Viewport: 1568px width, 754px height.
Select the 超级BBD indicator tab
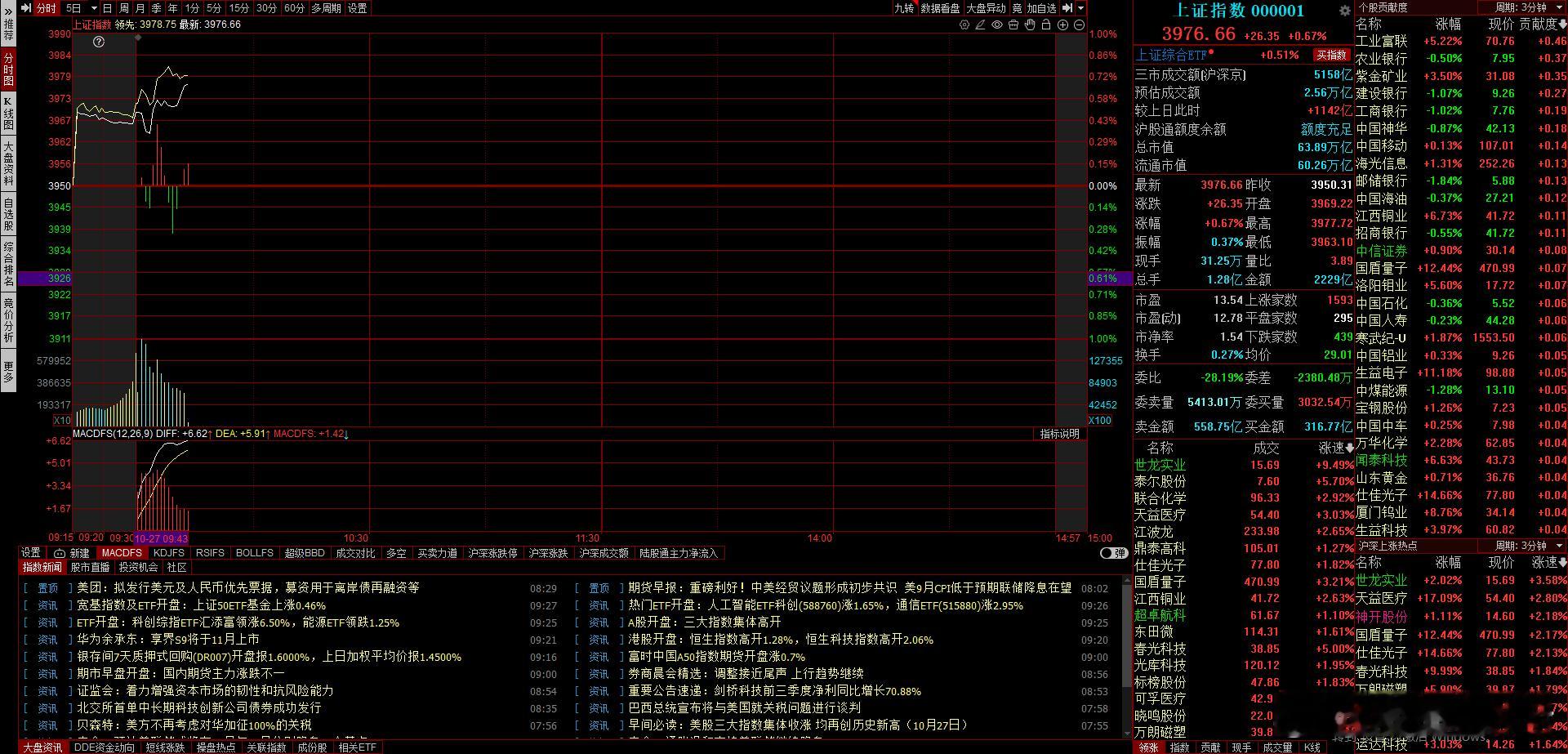pyautogui.click(x=304, y=553)
